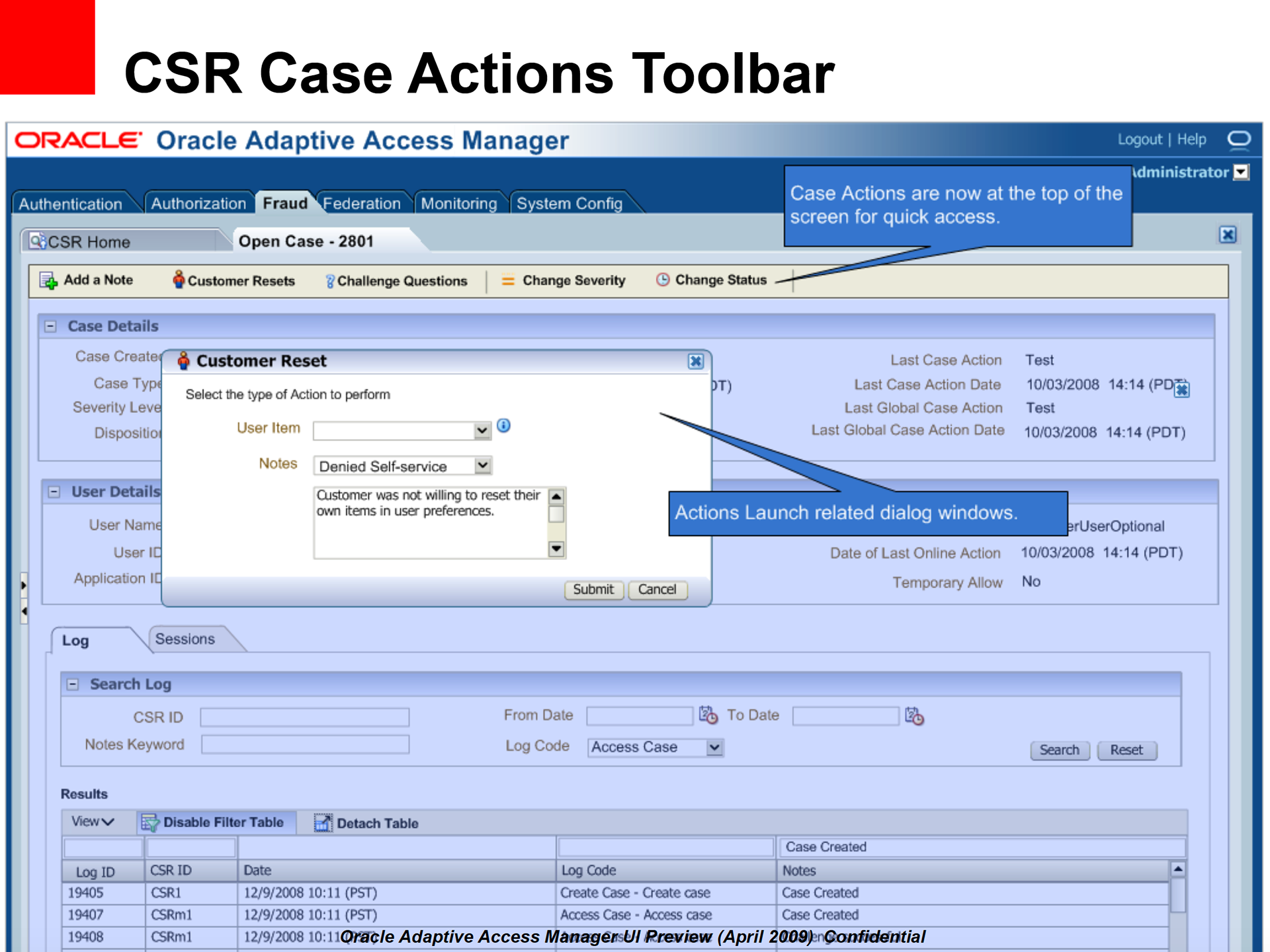Open the User Item dropdown
The width and height of the screenshot is (1270, 952).
[x=482, y=431]
